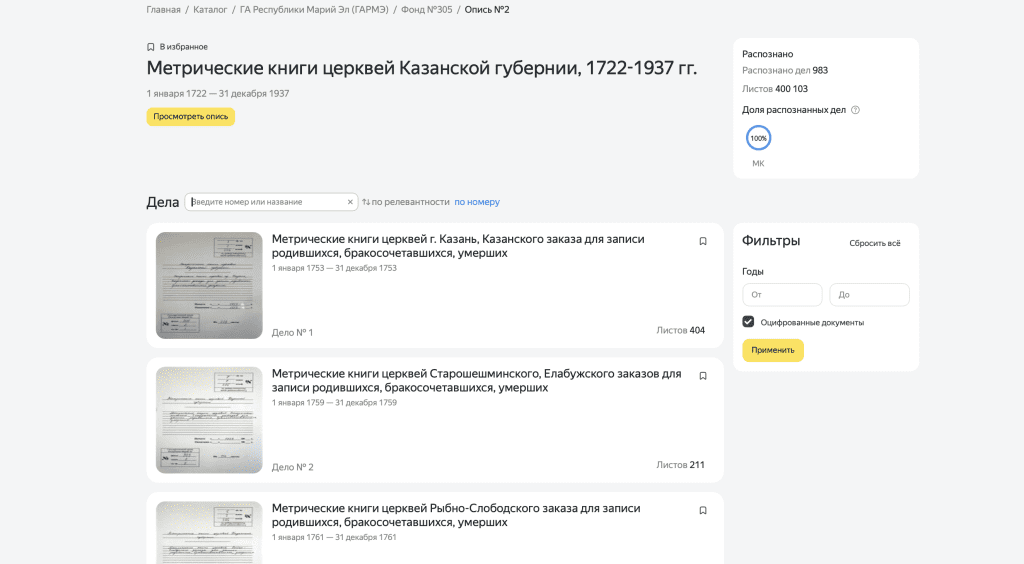The height and width of the screenshot is (564, 1024).
Task: Focus the 'От' year input field
Action: pyautogui.click(x=782, y=295)
